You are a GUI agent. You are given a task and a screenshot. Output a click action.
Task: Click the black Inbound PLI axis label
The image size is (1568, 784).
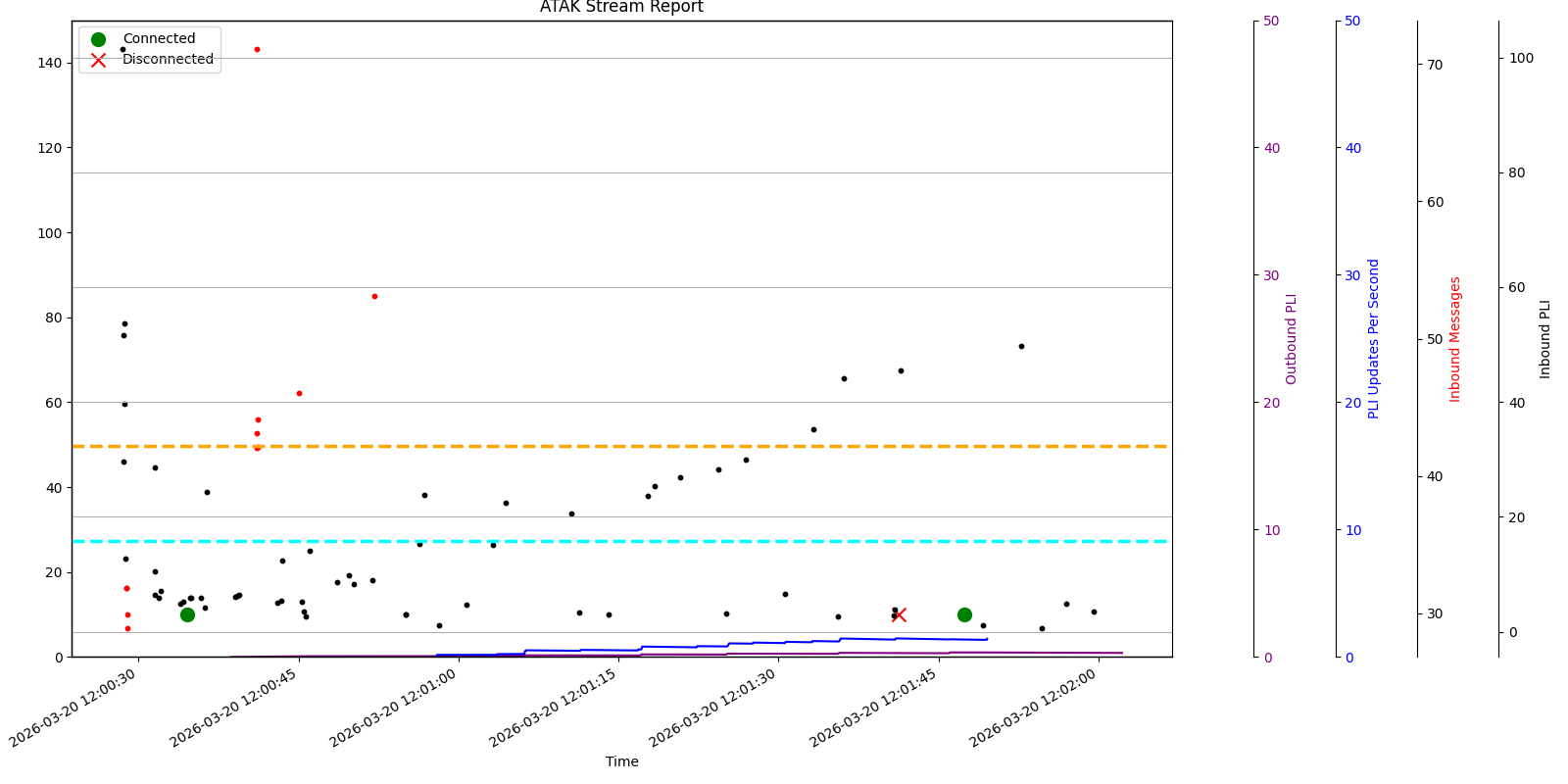click(x=1544, y=339)
